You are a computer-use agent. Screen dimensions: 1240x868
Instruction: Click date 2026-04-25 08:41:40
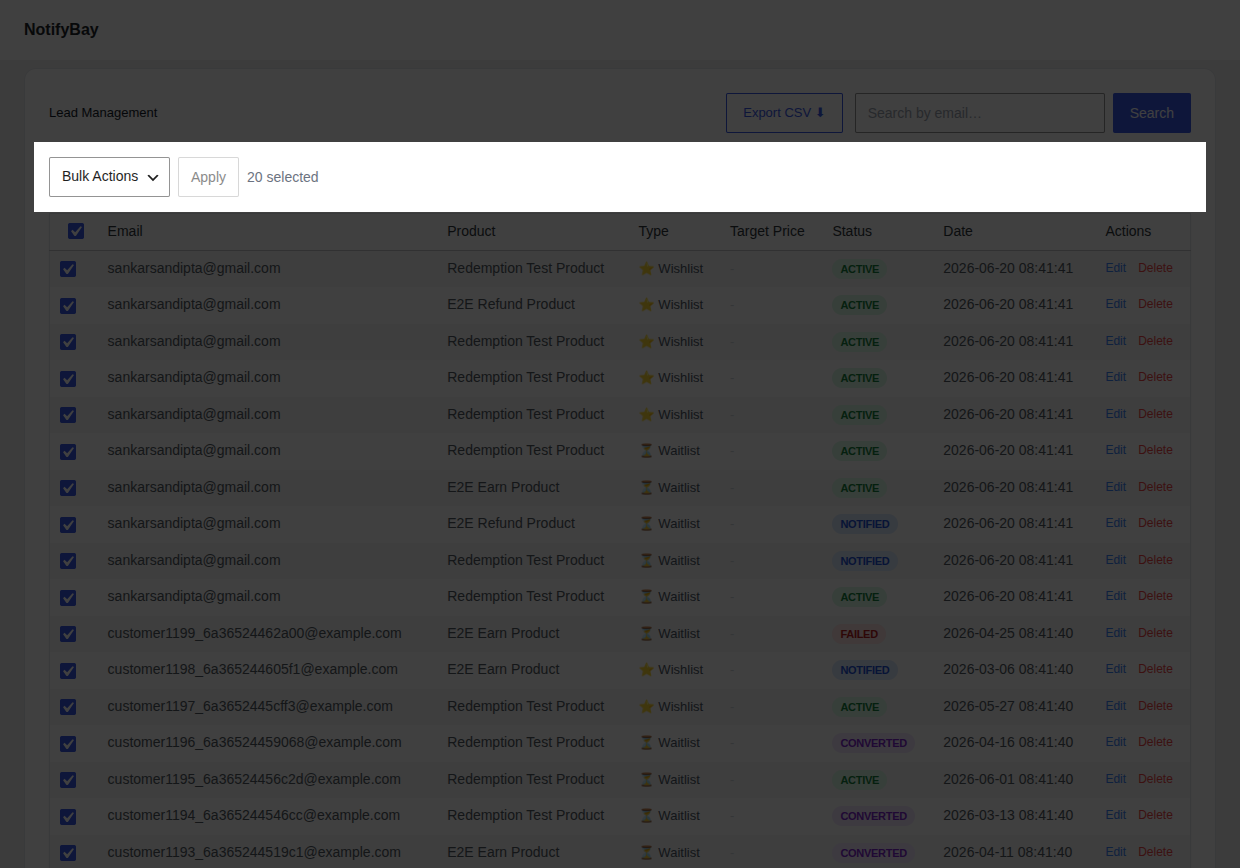[1008, 633]
